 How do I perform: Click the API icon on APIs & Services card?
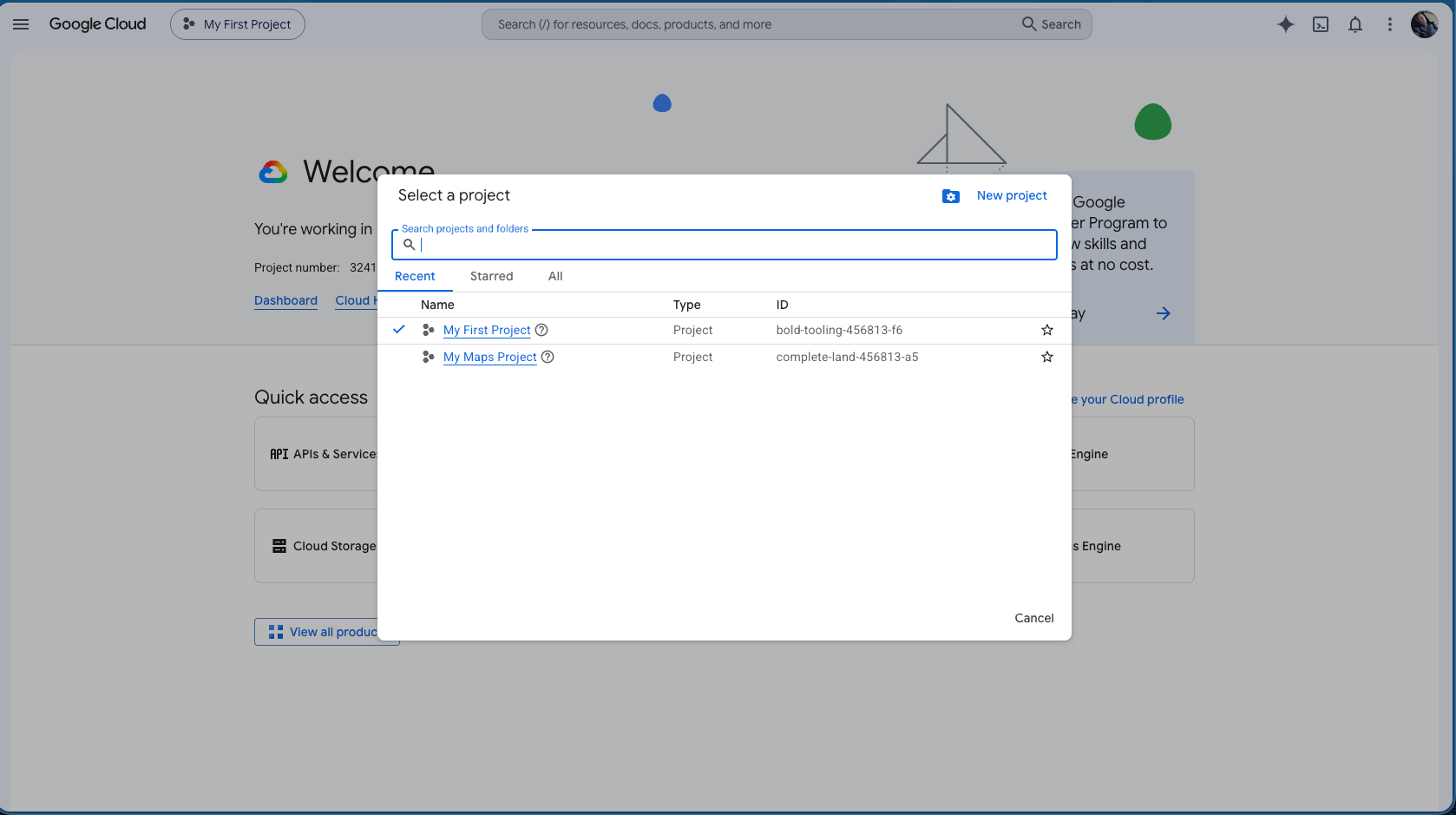point(279,454)
